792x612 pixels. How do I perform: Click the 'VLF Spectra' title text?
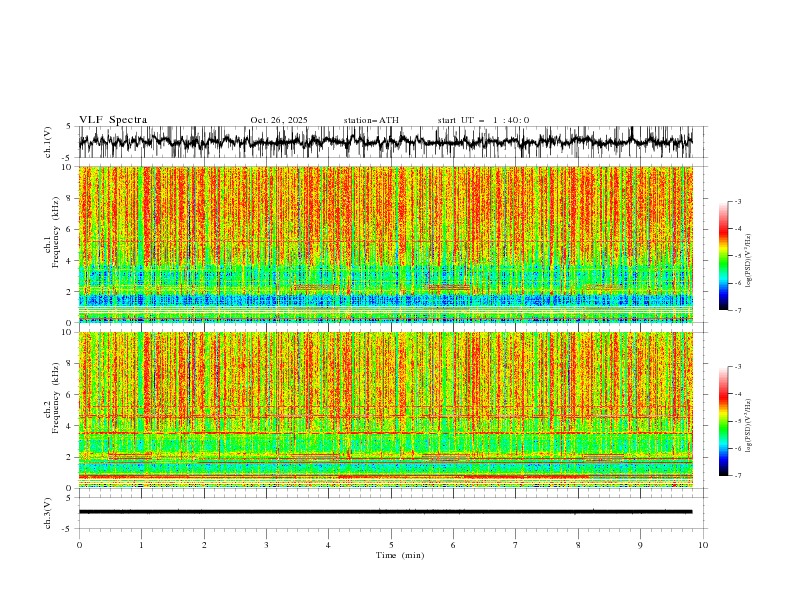click(113, 120)
